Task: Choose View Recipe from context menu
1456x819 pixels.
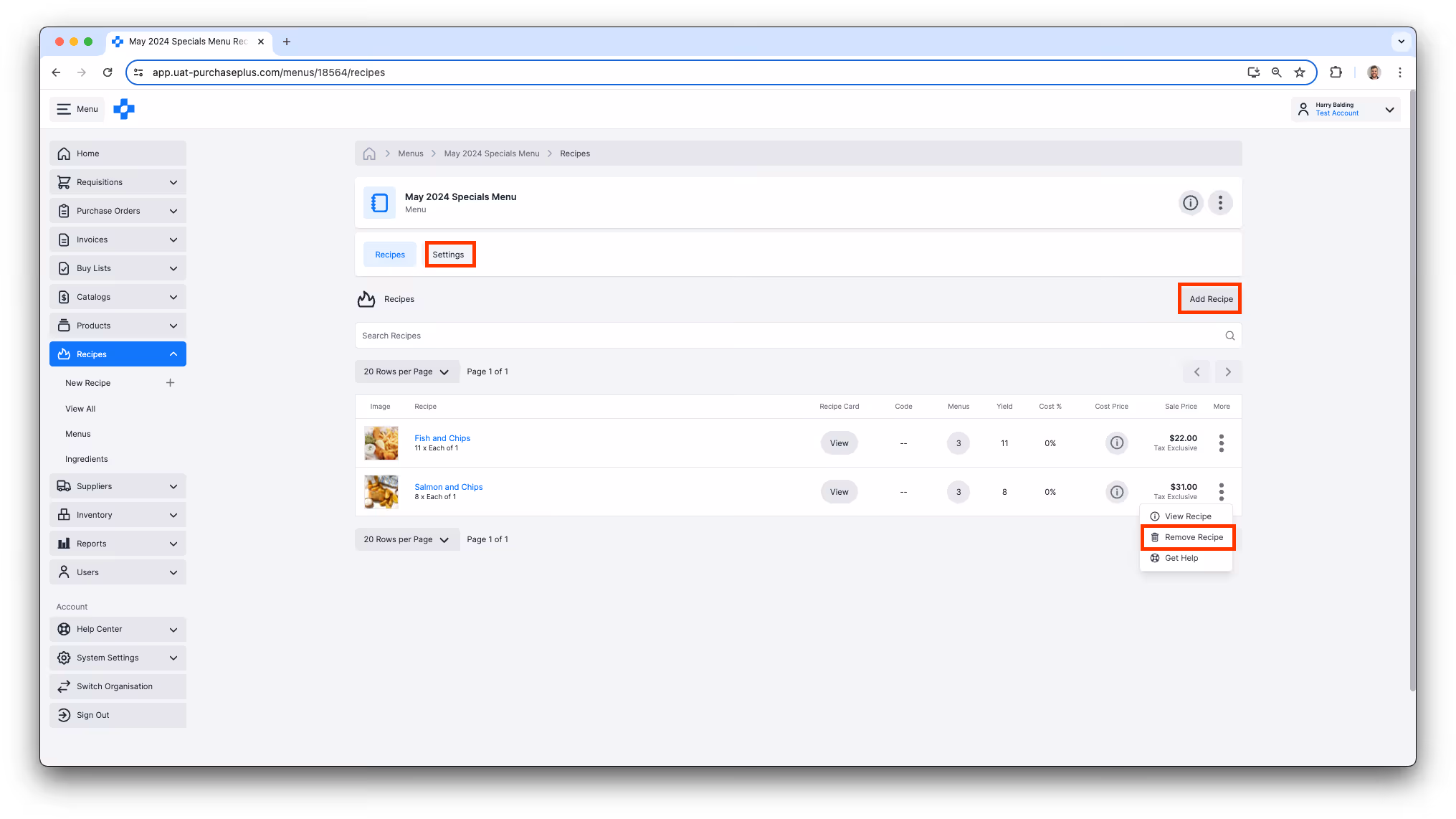Action: [1186, 516]
